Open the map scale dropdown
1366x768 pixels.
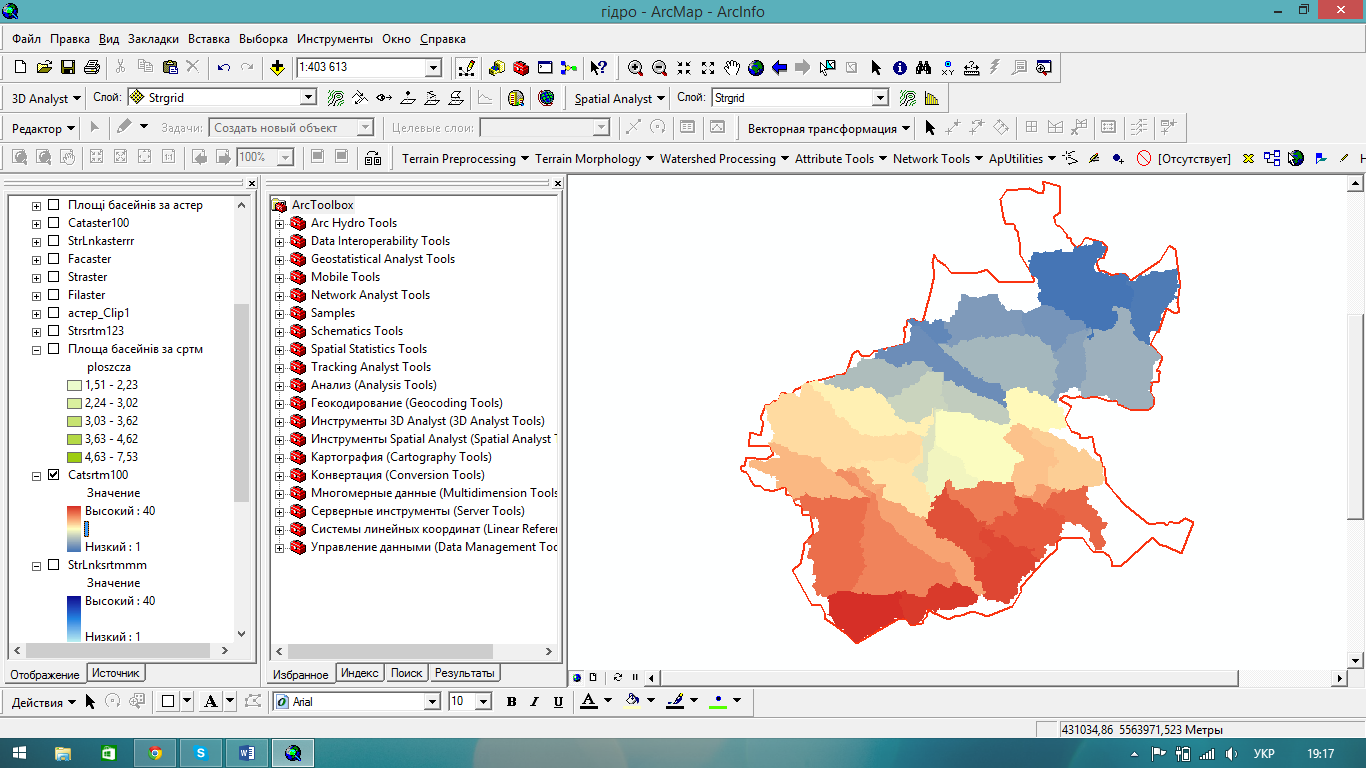point(434,68)
